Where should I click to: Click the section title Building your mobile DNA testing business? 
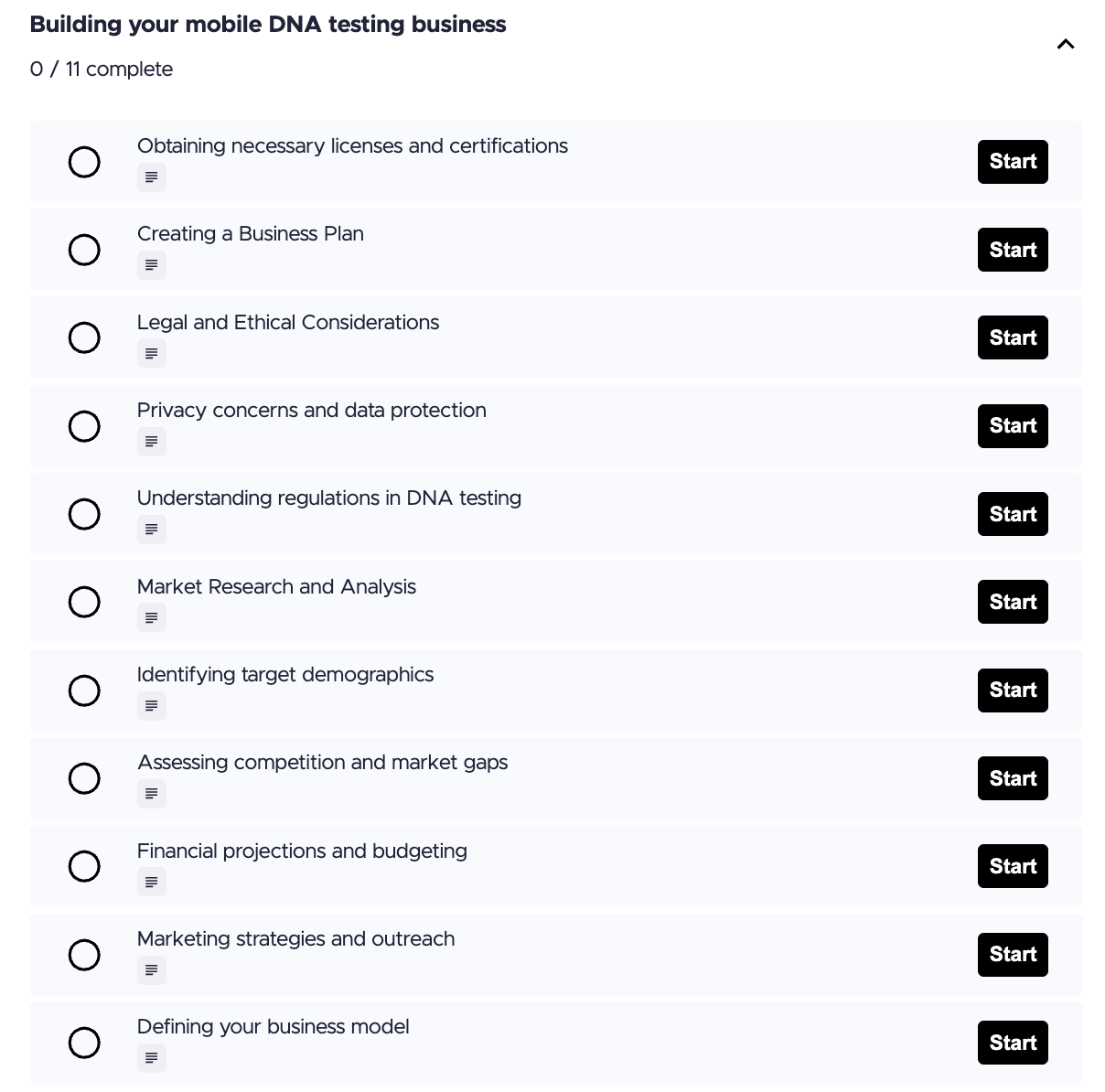click(268, 25)
